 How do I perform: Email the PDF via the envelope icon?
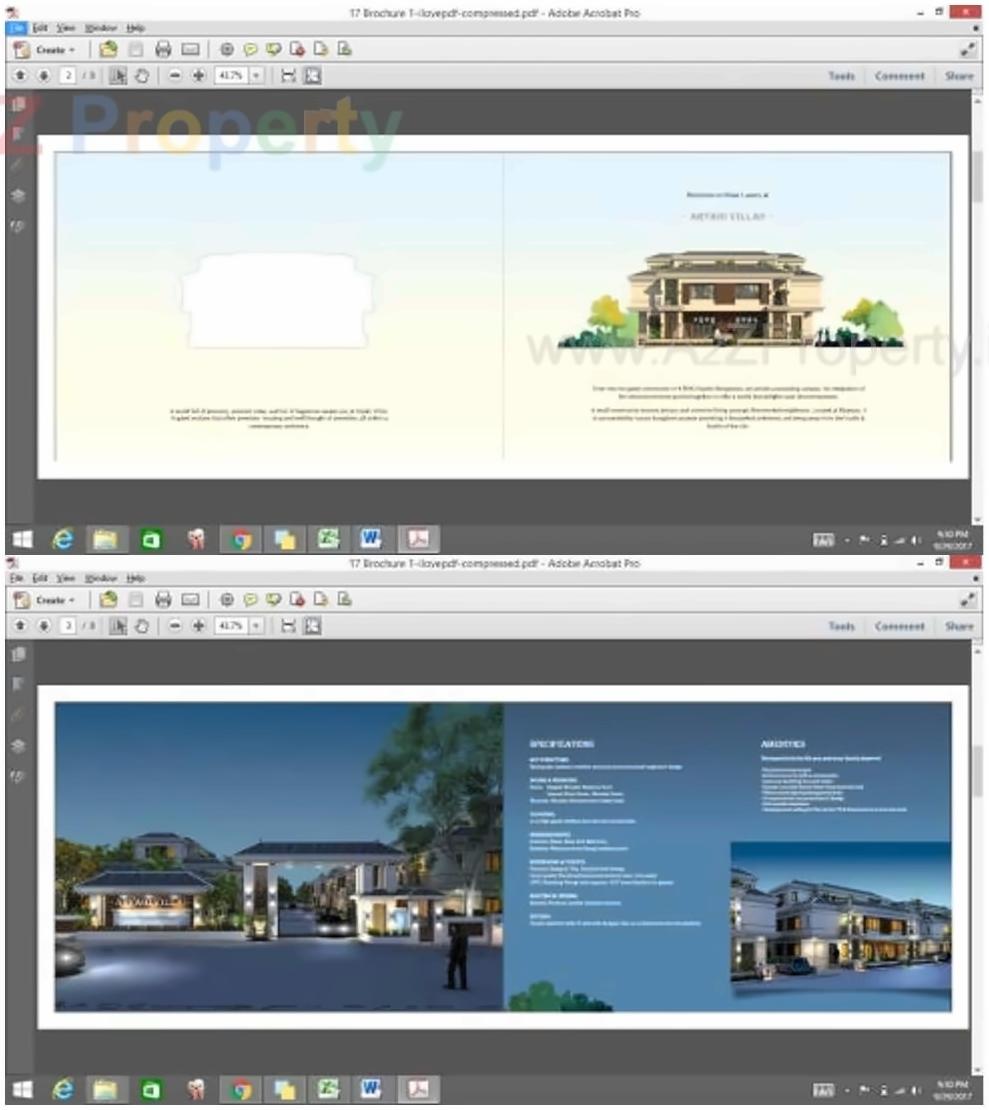(190, 50)
